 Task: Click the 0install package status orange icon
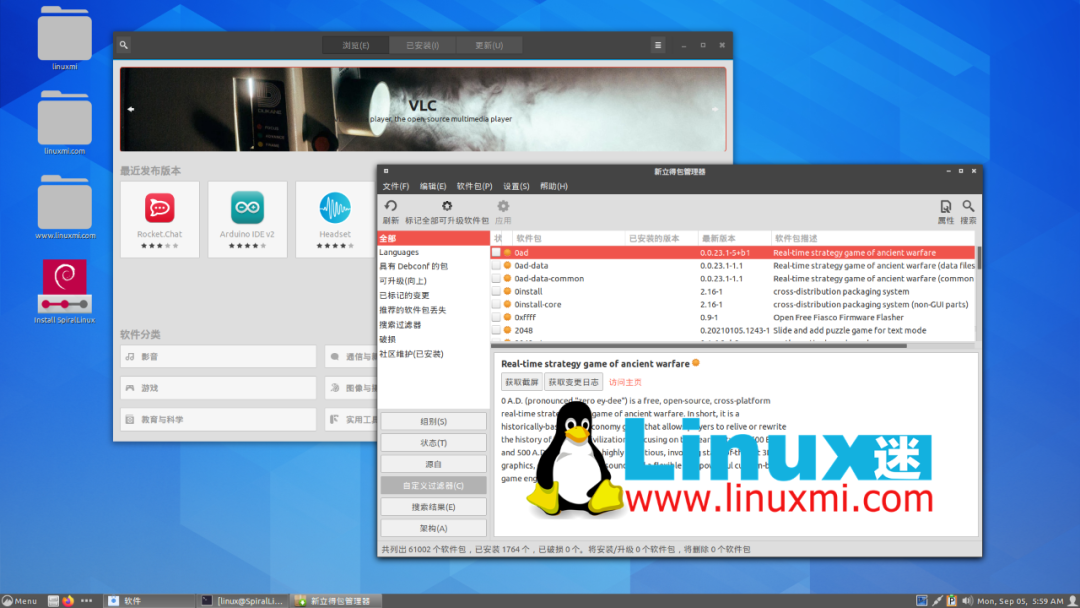click(x=508, y=291)
